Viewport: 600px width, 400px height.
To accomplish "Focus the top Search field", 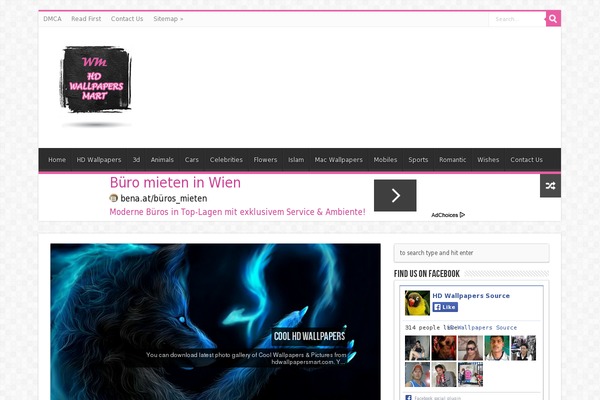I will [x=517, y=19].
